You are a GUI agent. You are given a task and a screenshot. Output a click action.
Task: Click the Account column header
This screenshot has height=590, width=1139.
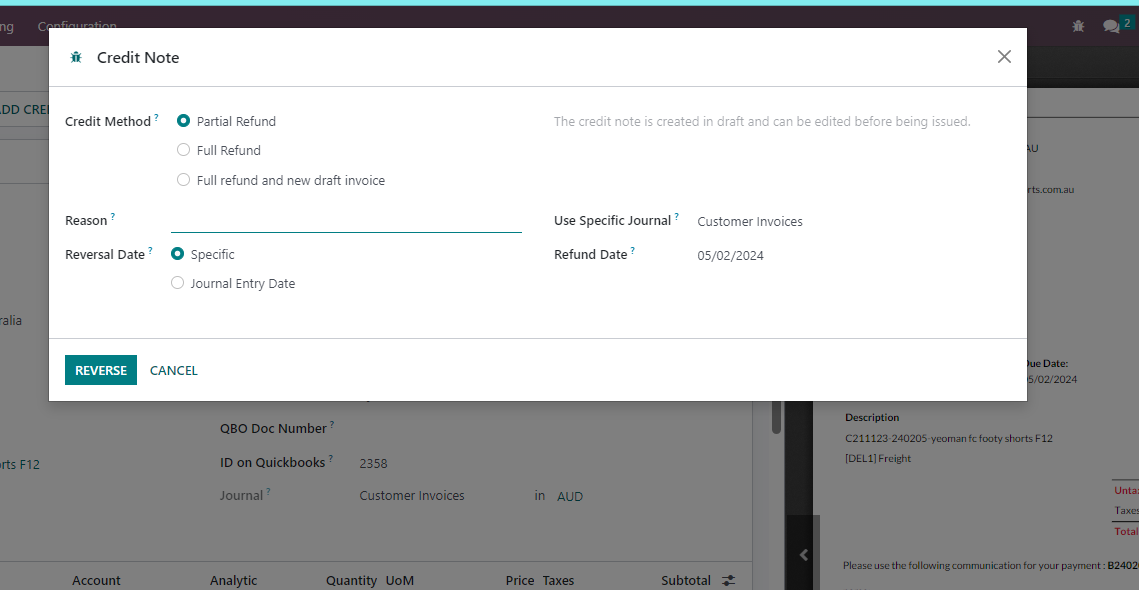[x=96, y=581]
